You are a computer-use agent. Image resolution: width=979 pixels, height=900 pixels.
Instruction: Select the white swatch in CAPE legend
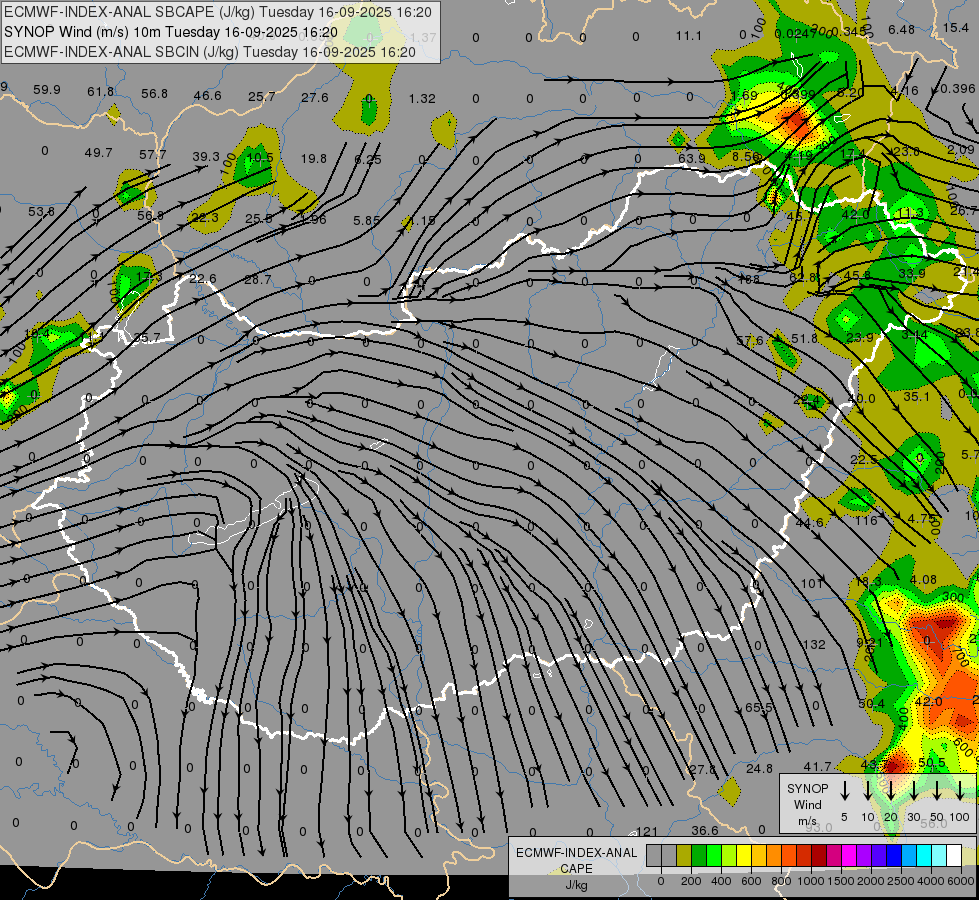(953, 855)
